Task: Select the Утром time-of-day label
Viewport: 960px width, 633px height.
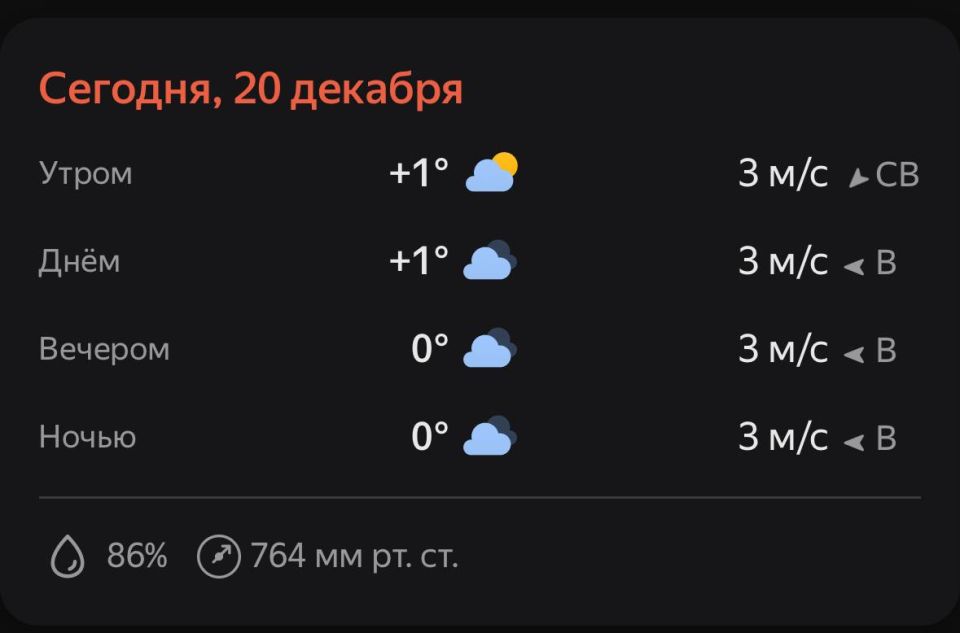Action: click(x=86, y=173)
